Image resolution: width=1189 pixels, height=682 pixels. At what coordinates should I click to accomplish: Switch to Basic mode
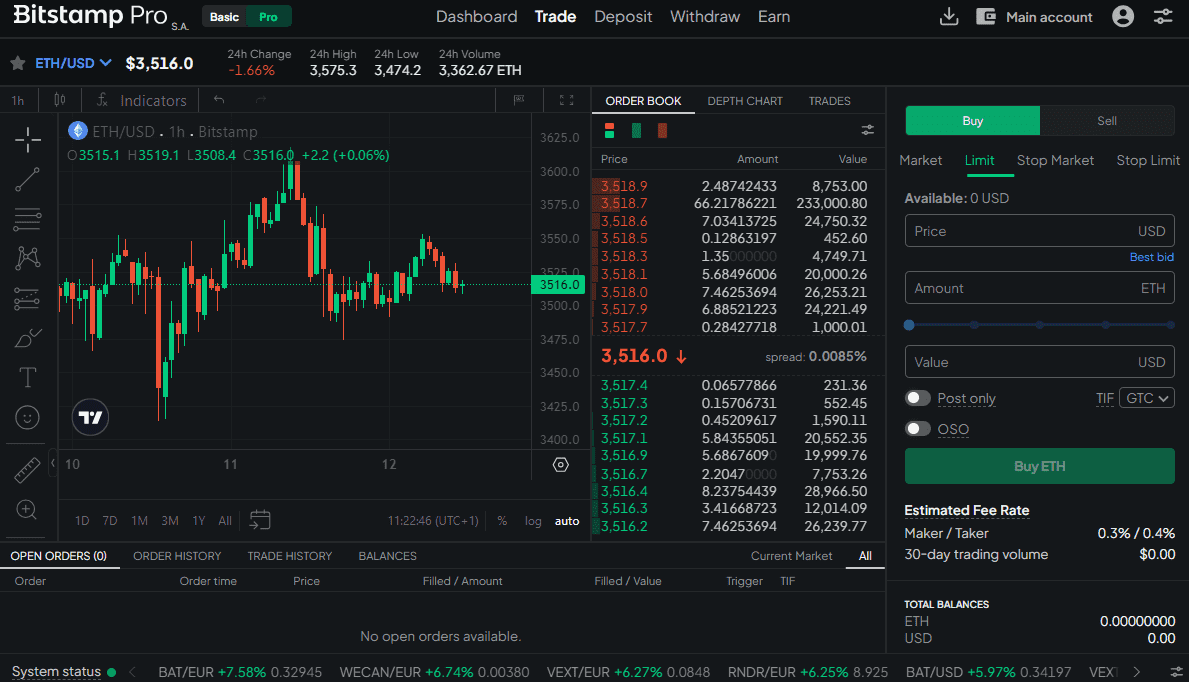coord(224,17)
